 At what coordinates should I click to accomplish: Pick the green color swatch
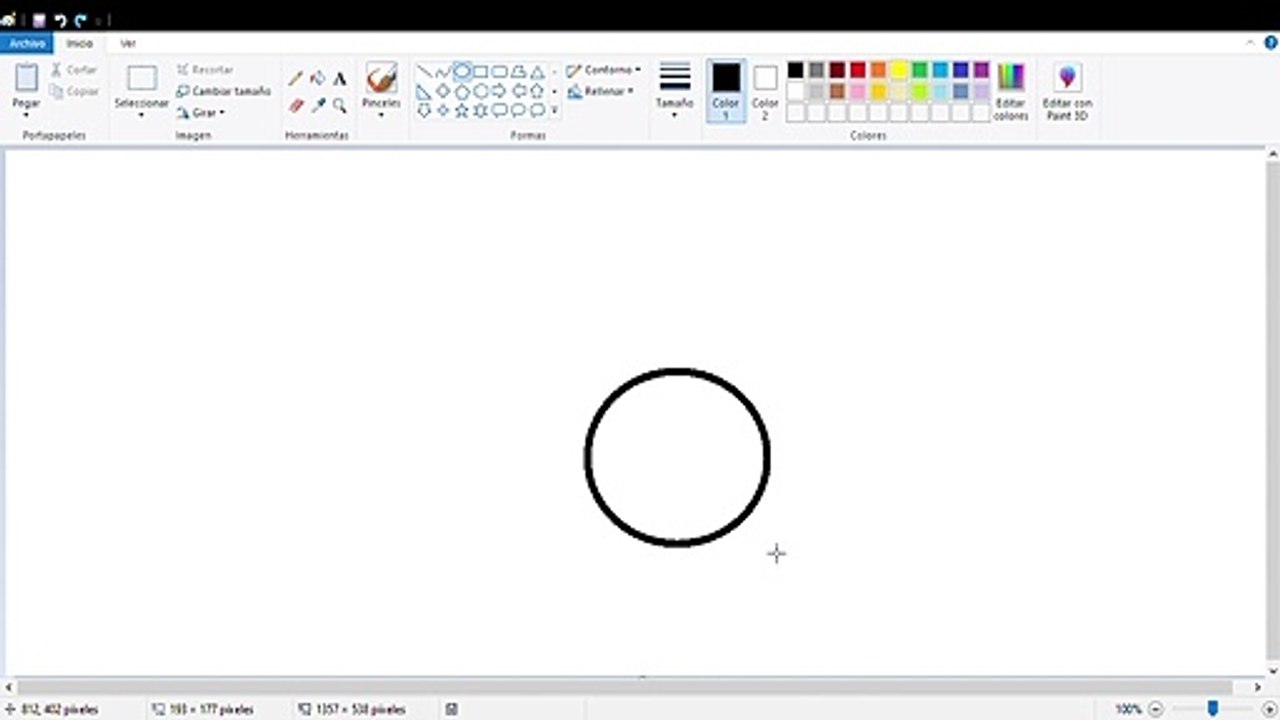click(x=919, y=70)
